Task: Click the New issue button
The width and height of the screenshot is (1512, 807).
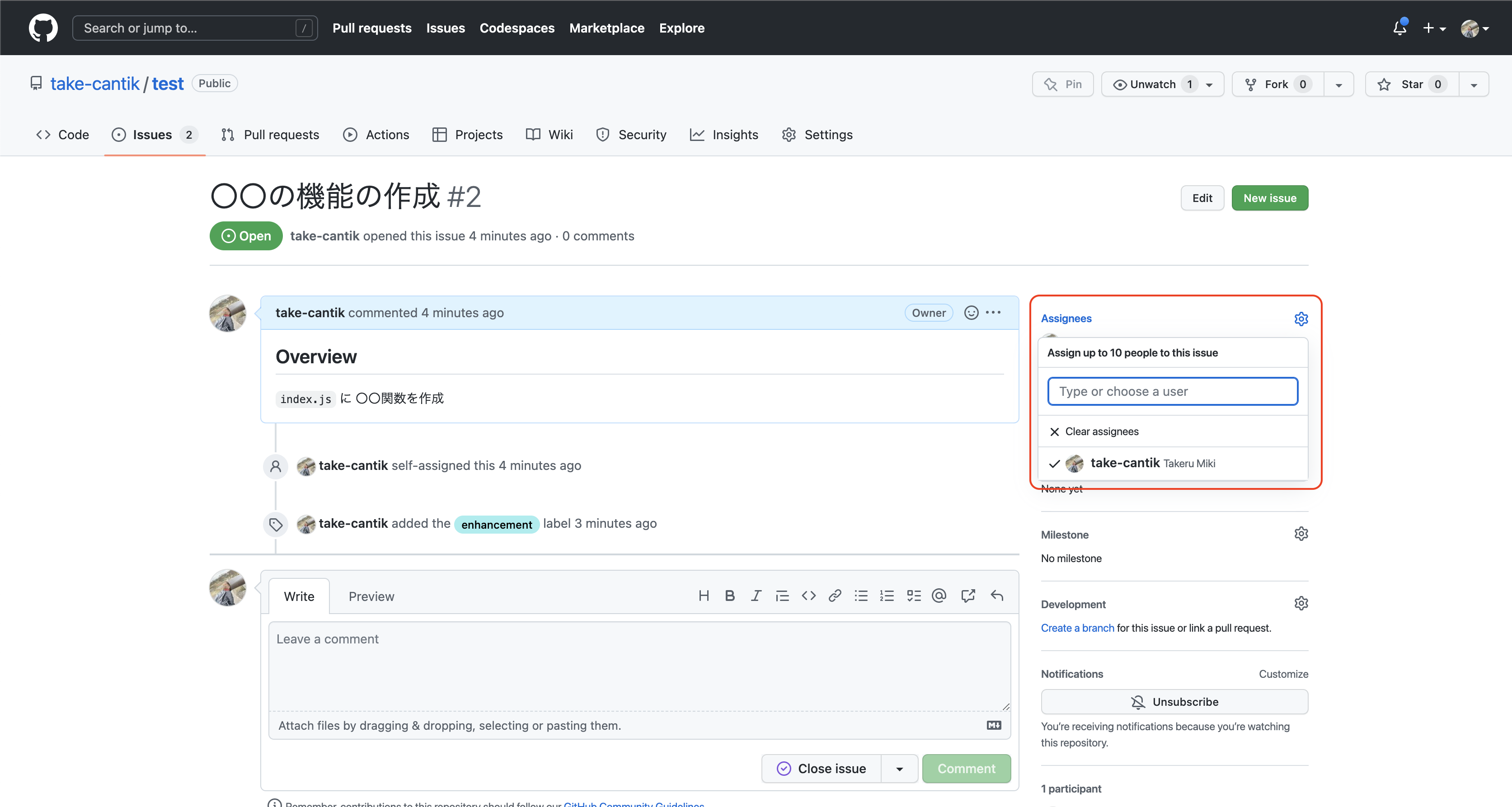Action: [1270, 198]
